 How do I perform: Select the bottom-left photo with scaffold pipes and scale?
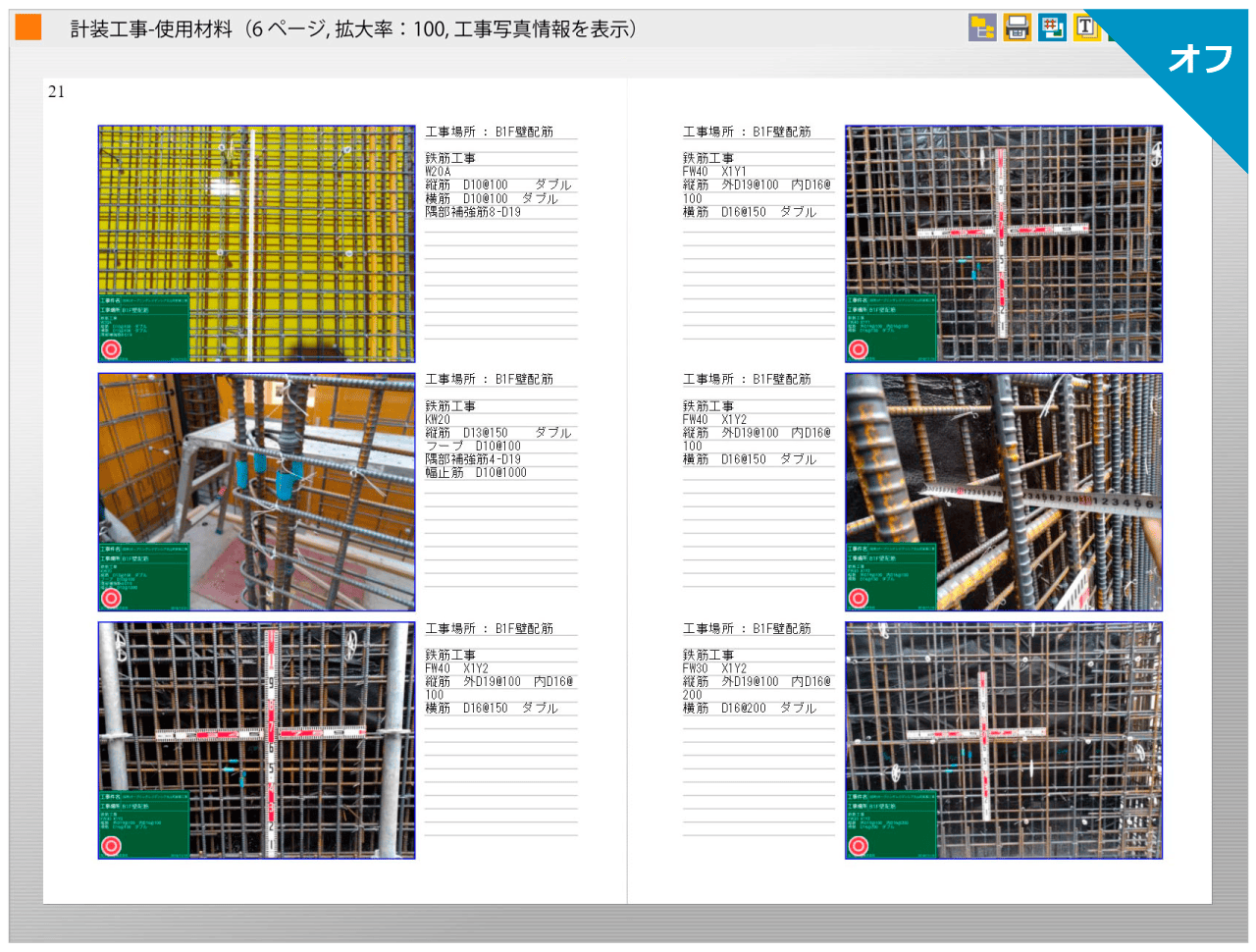[256, 740]
